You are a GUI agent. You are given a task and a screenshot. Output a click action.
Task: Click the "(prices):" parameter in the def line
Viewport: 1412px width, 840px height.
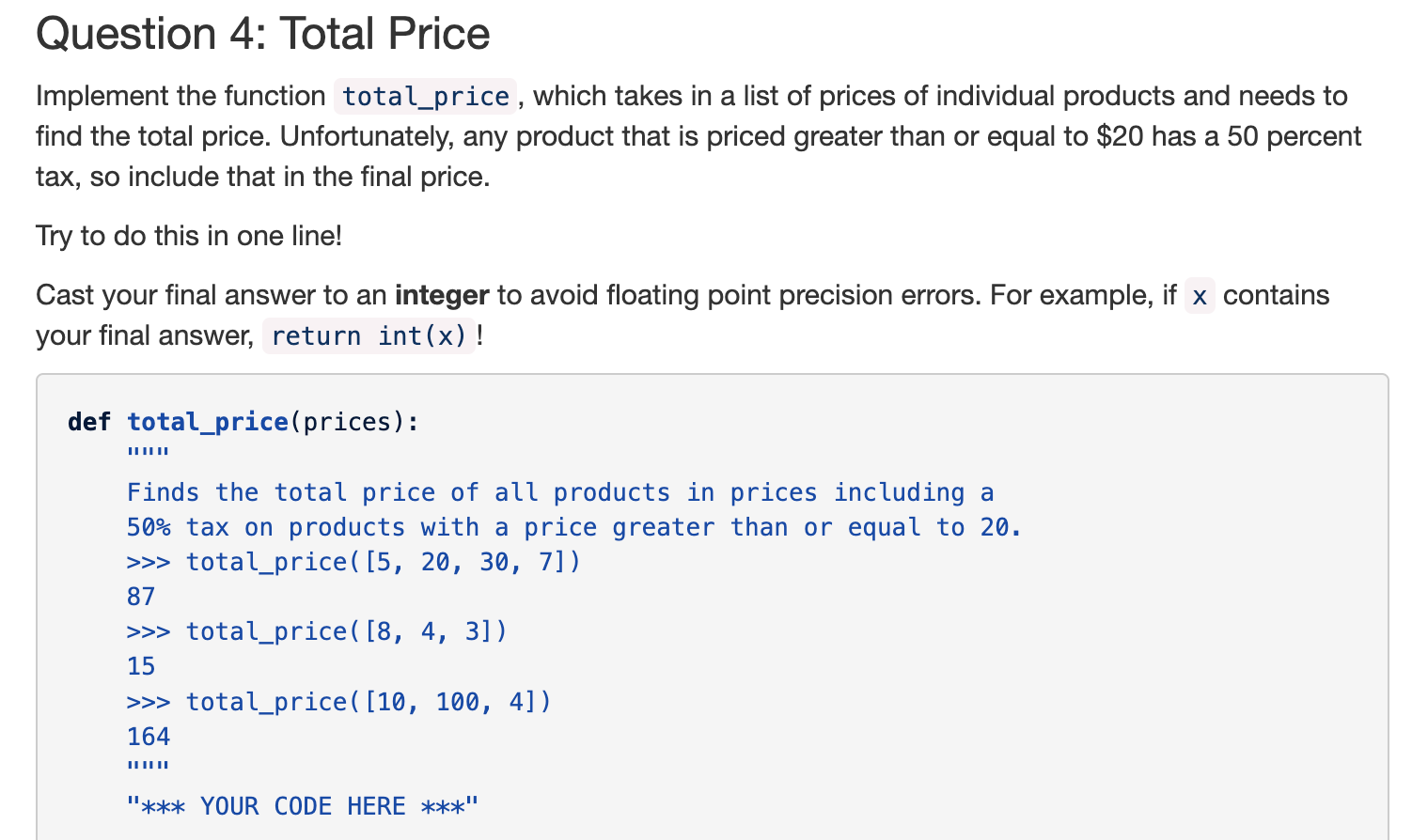click(x=354, y=422)
